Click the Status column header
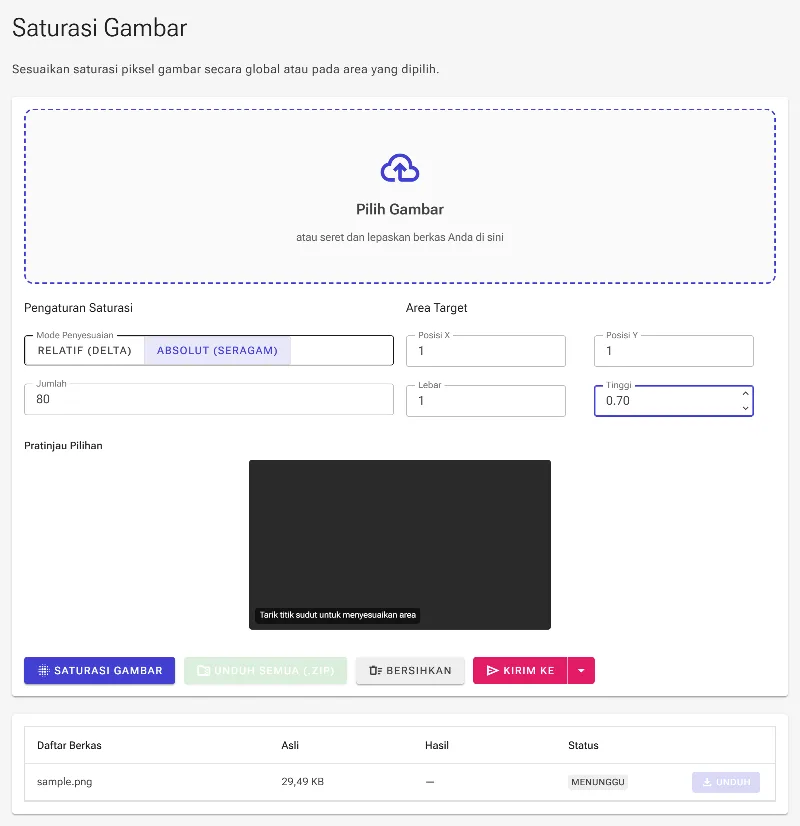Image resolution: width=800 pixels, height=826 pixels. click(x=583, y=745)
